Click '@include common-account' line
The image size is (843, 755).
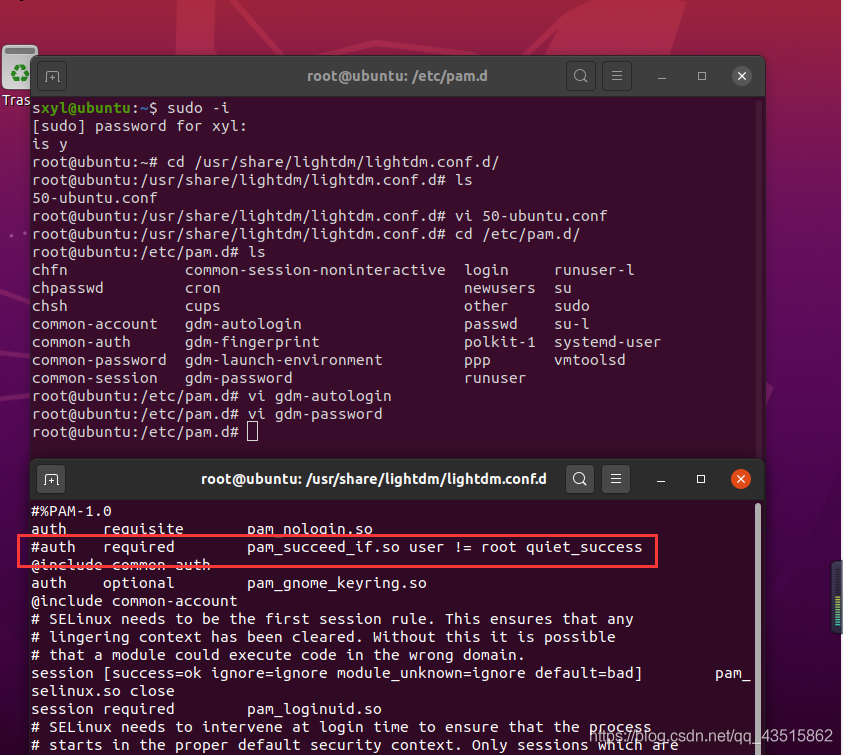[x=134, y=601]
